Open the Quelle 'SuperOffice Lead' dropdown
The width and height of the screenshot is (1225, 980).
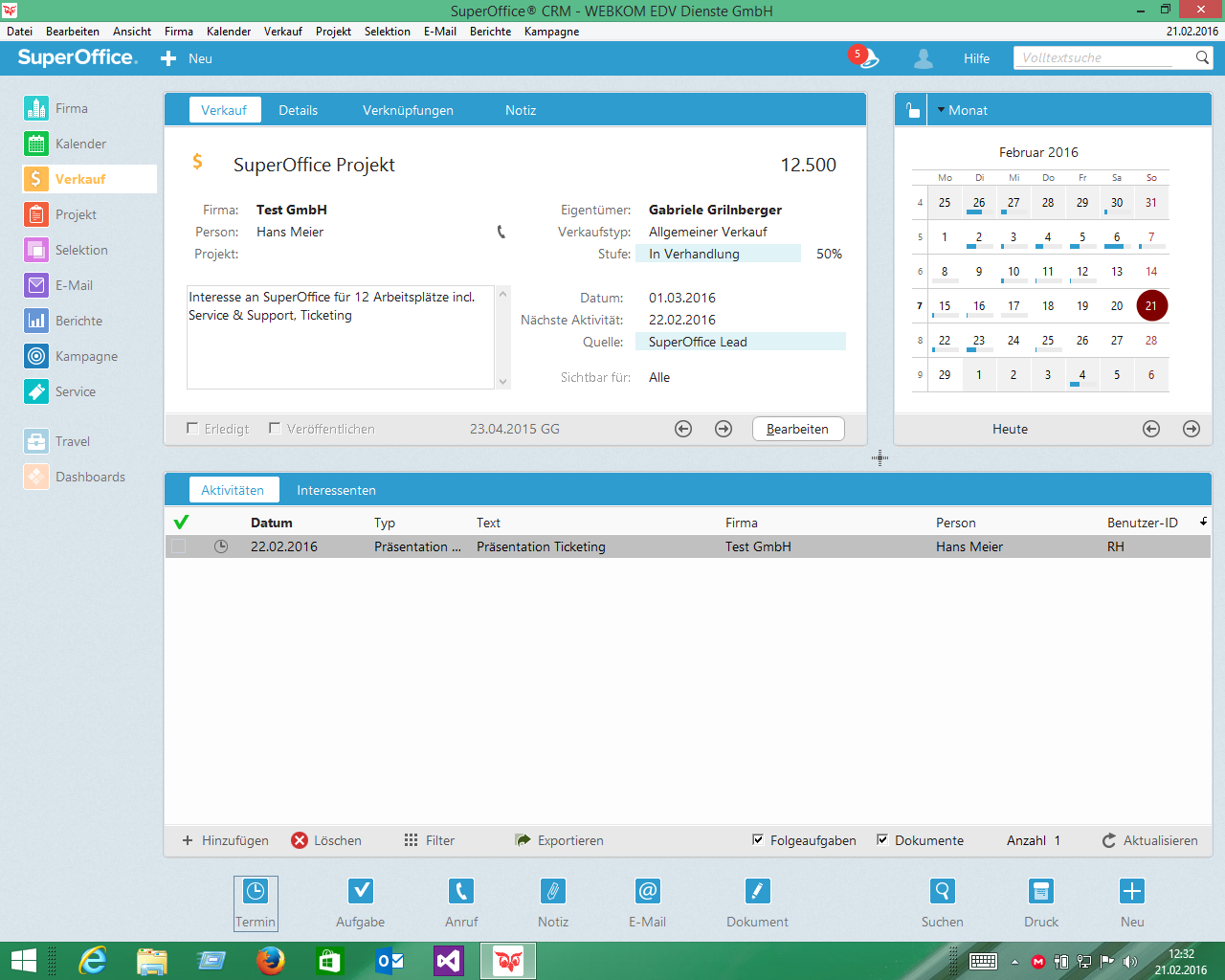pos(739,342)
